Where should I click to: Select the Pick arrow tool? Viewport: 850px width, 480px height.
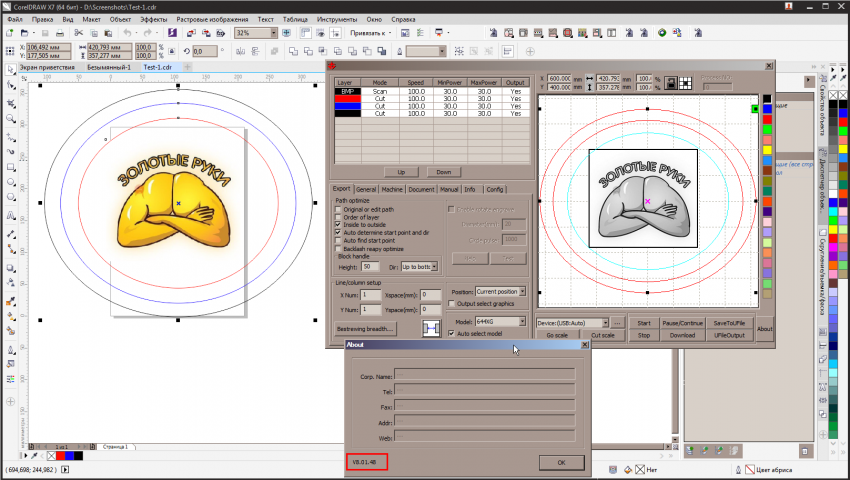(x=10, y=70)
